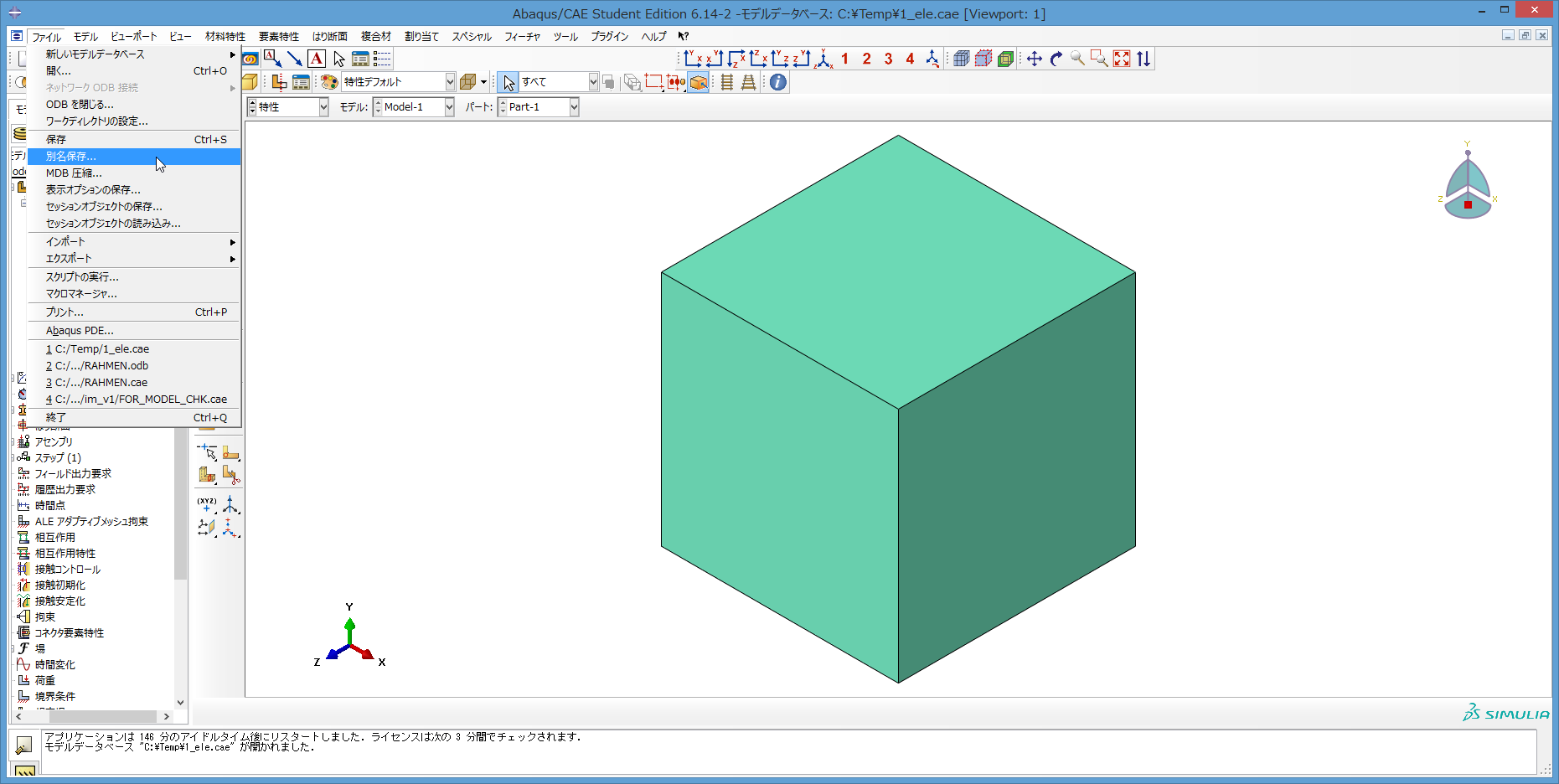Click the blue arrow annotation icon
This screenshot has width=1559, height=784.
295,59
